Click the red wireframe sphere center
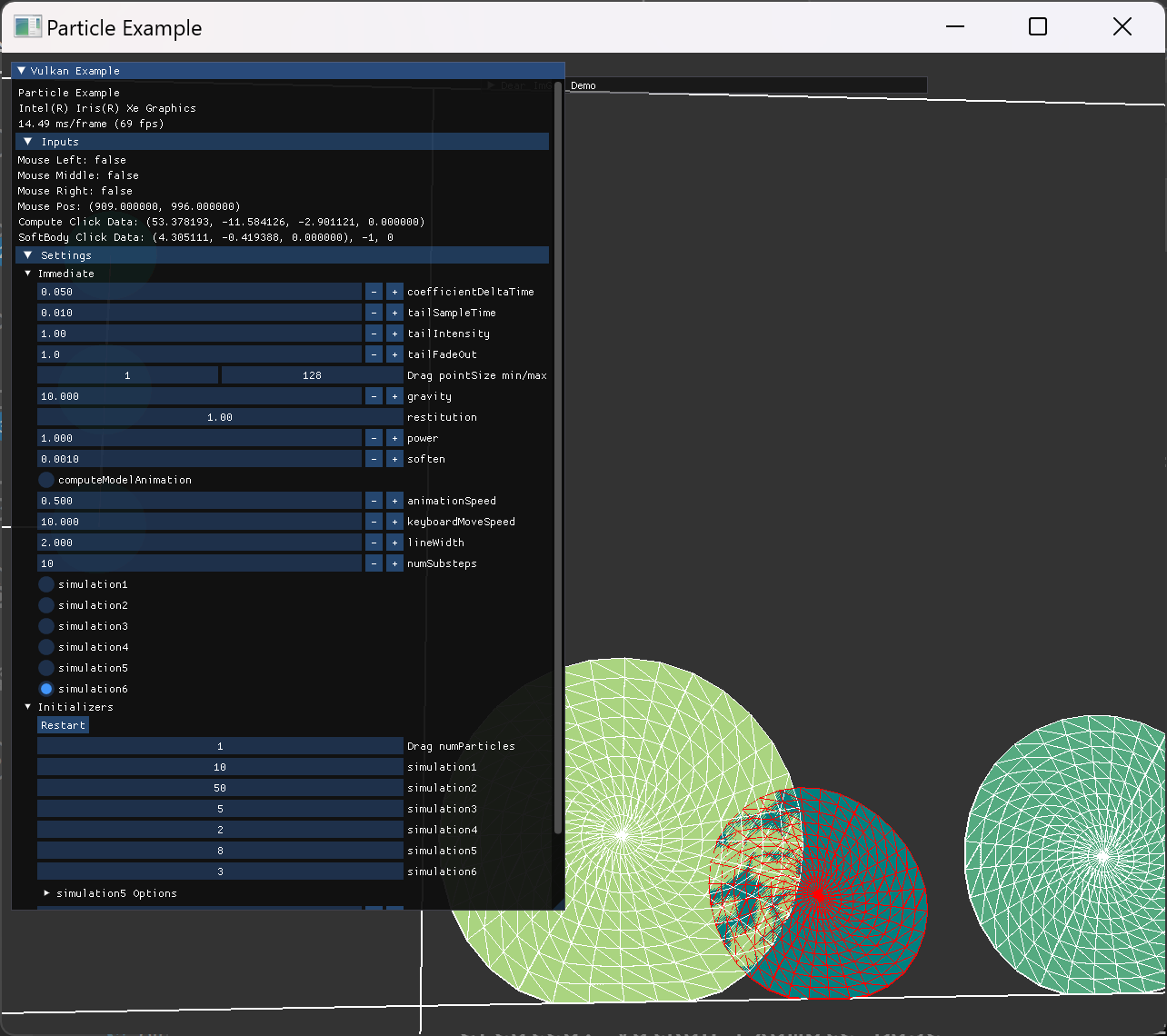 coord(818,894)
